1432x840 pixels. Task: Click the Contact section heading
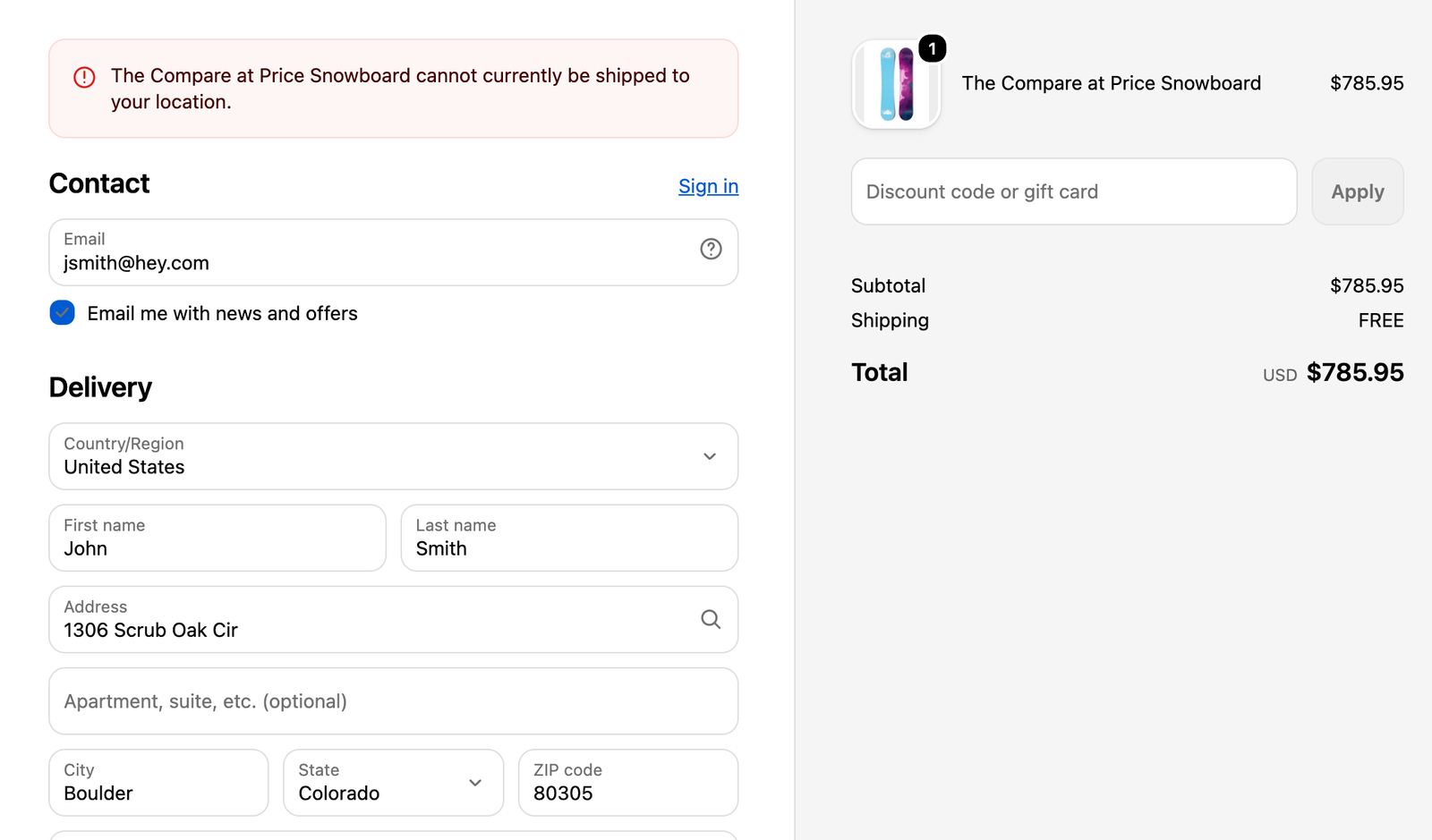99,183
